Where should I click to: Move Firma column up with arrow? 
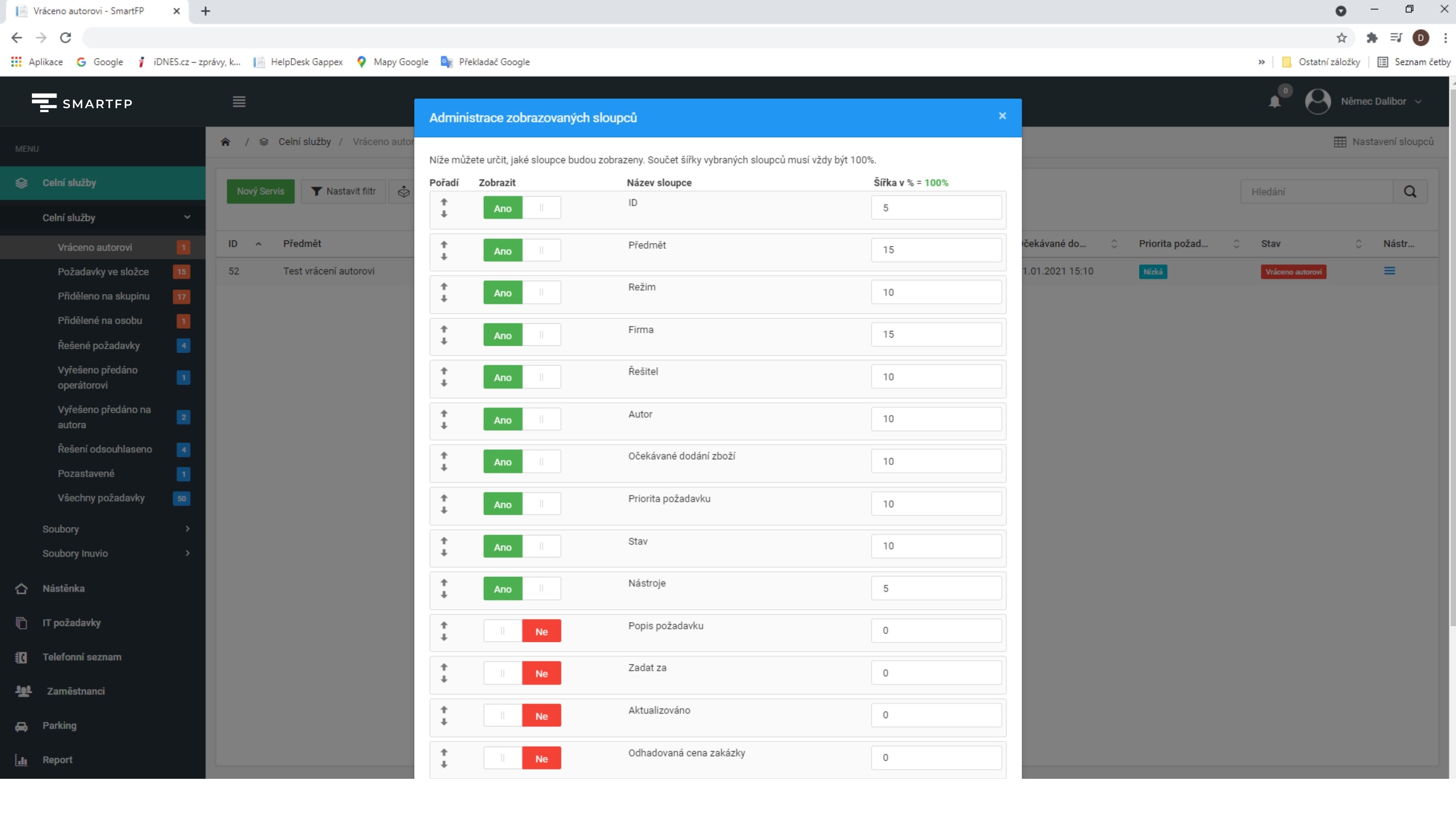tap(444, 329)
